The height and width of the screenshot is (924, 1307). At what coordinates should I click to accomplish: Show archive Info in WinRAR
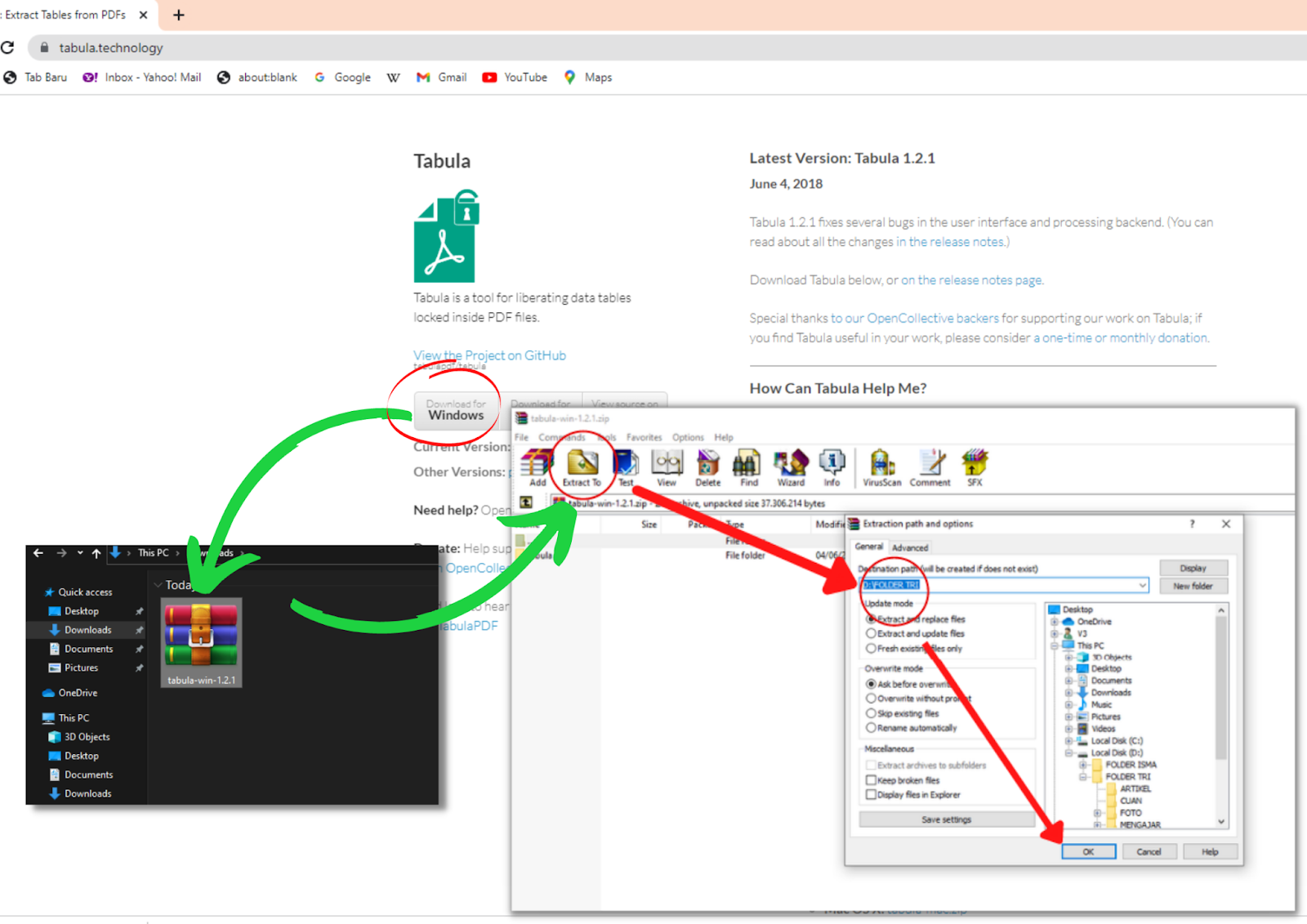tap(832, 467)
